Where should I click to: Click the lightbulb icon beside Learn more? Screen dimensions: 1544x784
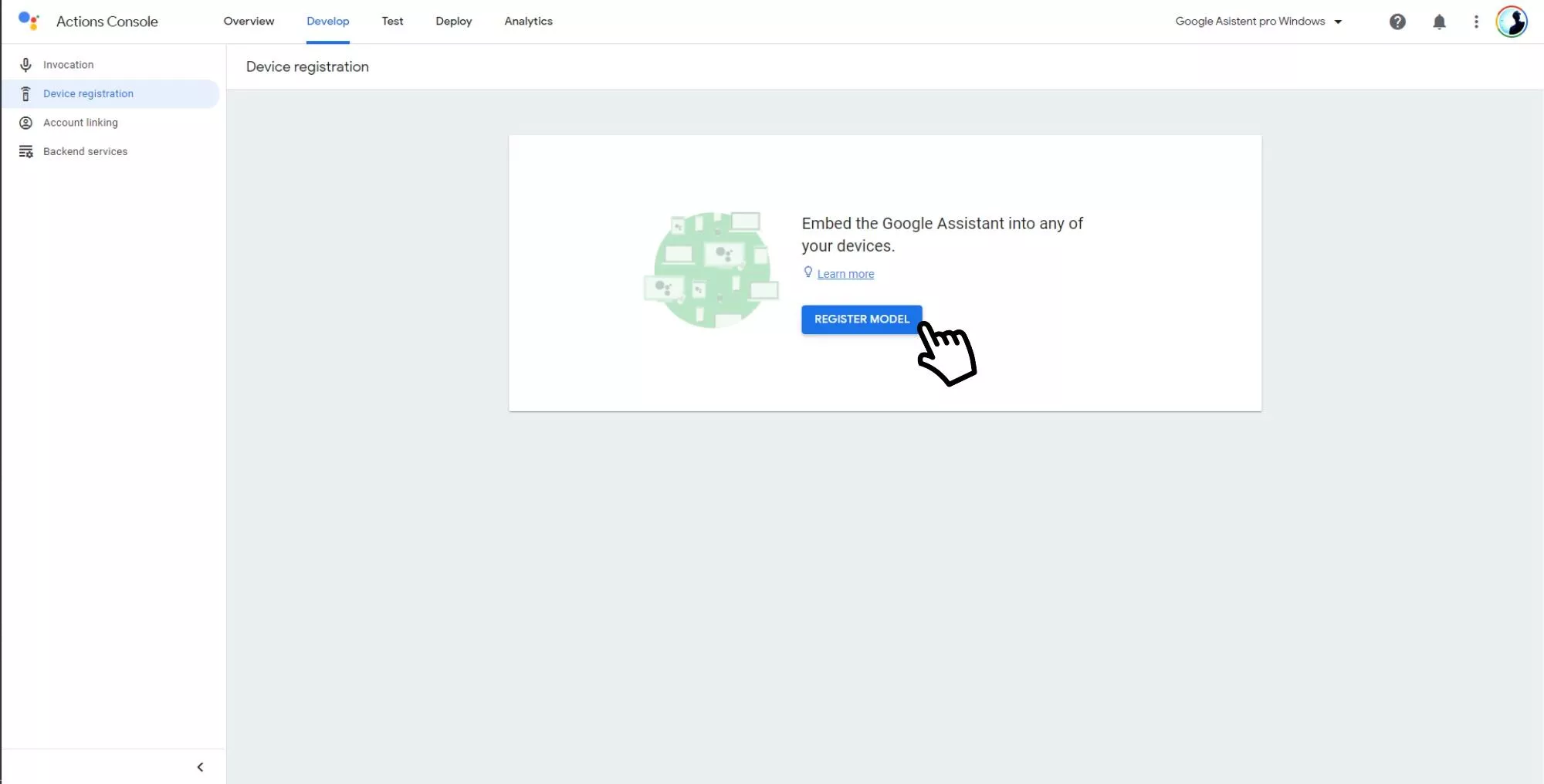coord(808,272)
